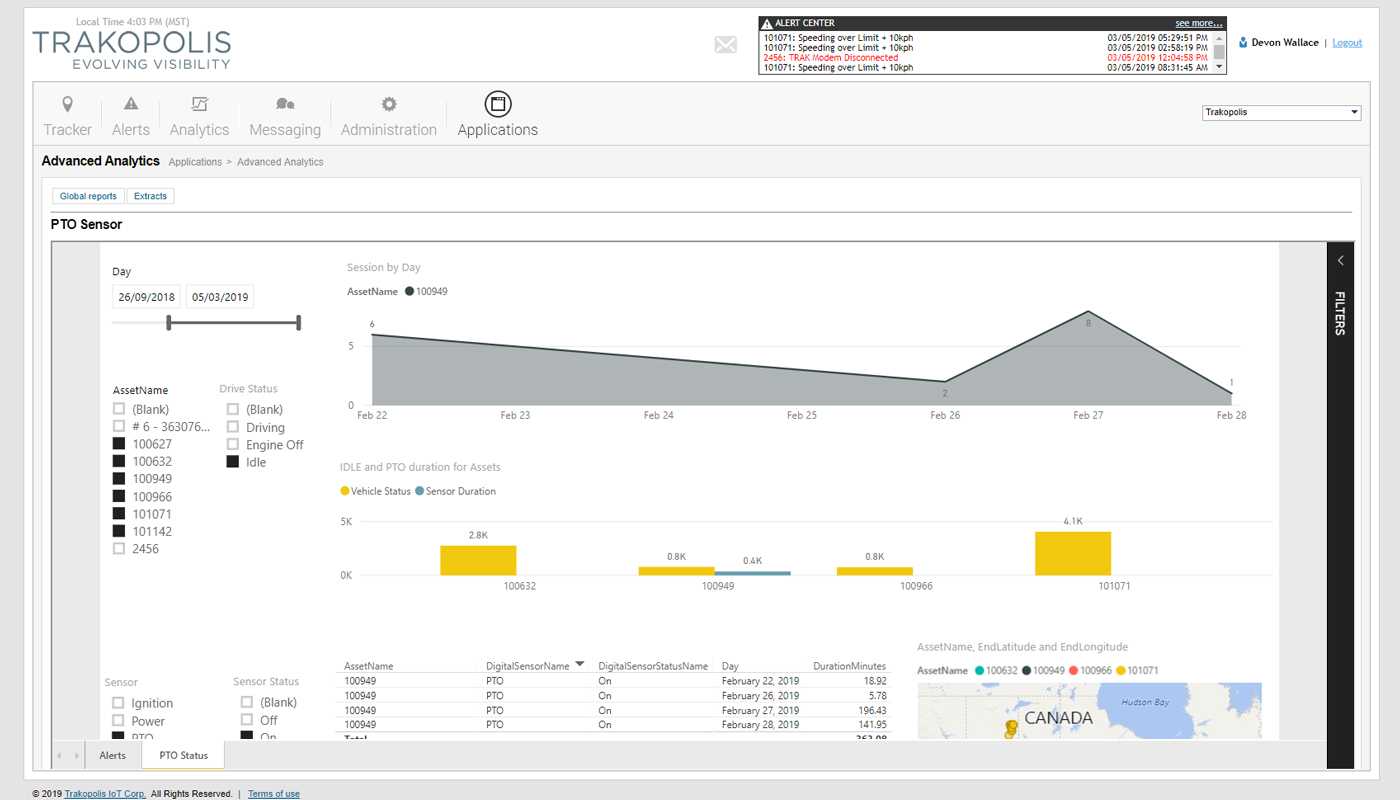The width and height of the screenshot is (1400, 800).
Task: Click the AssetName column header
Action: 369,666
